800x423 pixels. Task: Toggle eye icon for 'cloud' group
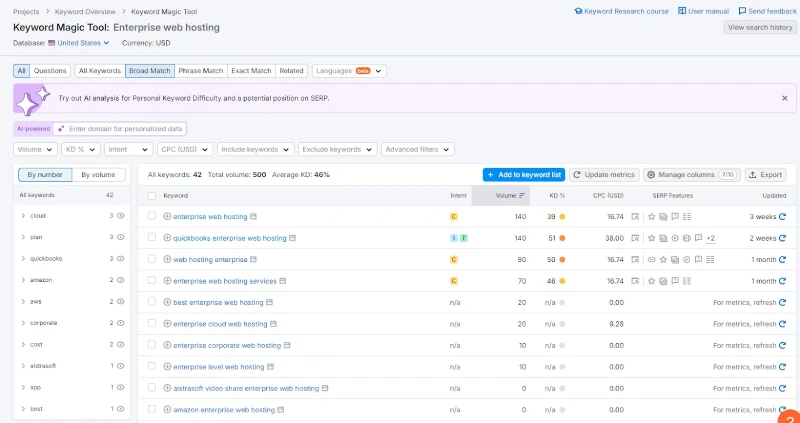pyautogui.click(x=121, y=215)
